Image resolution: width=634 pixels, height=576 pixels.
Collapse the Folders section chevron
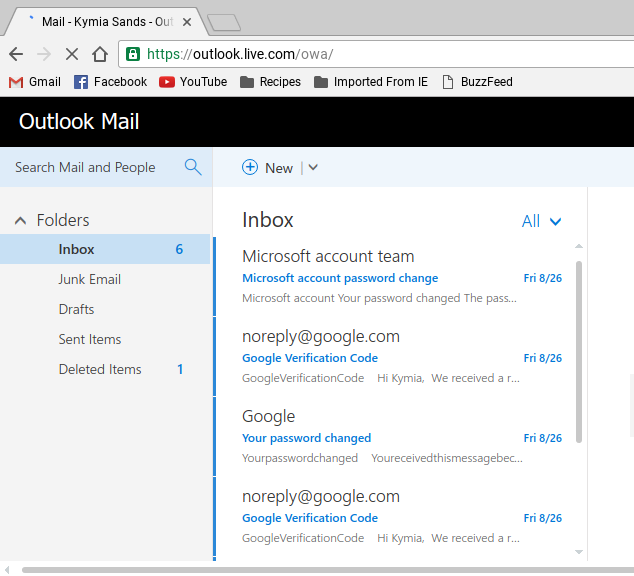click(20, 221)
